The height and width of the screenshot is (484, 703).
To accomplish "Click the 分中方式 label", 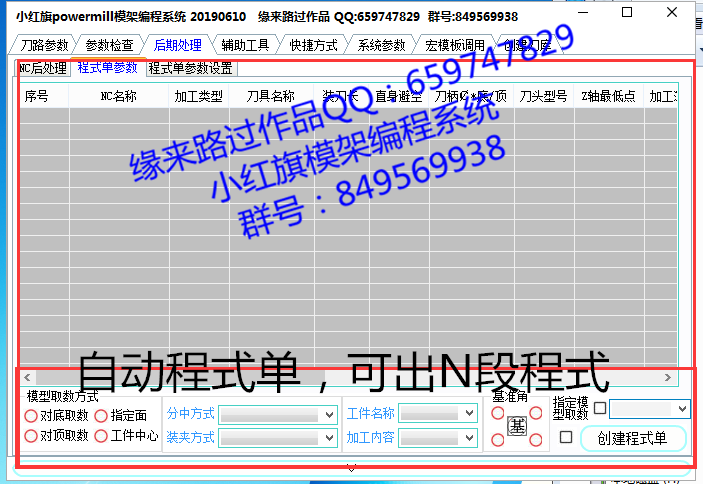I will click(191, 413).
